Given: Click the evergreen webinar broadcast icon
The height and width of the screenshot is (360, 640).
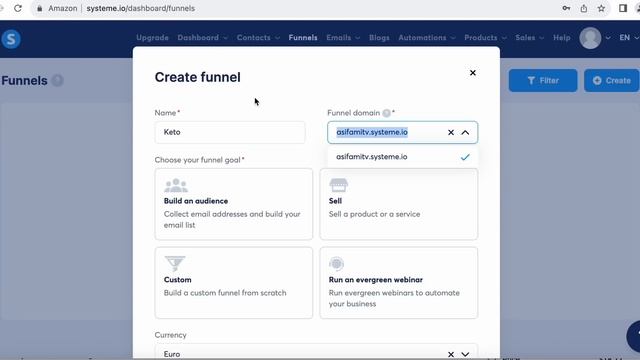Looking at the screenshot, I should click(336, 264).
